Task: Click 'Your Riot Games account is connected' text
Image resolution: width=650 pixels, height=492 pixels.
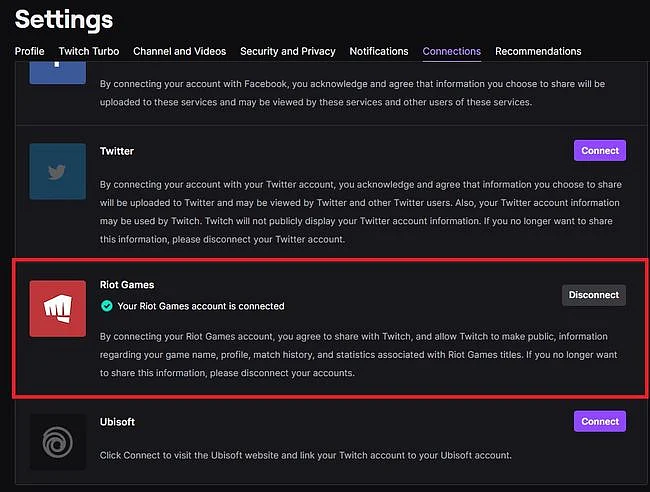Action: tap(201, 306)
